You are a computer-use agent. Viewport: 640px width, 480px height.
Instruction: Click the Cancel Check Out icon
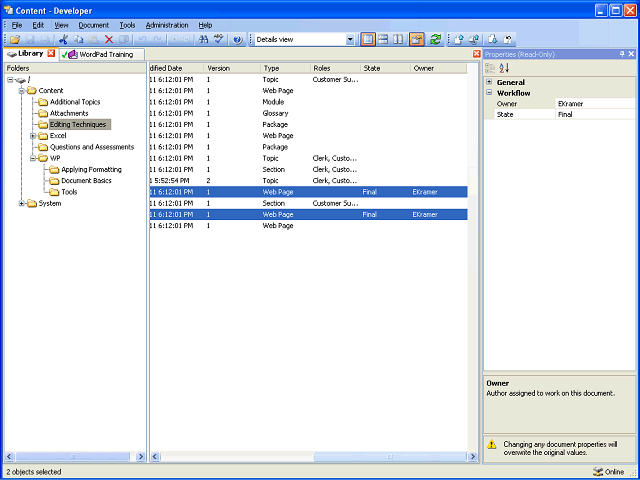coord(508,40)
